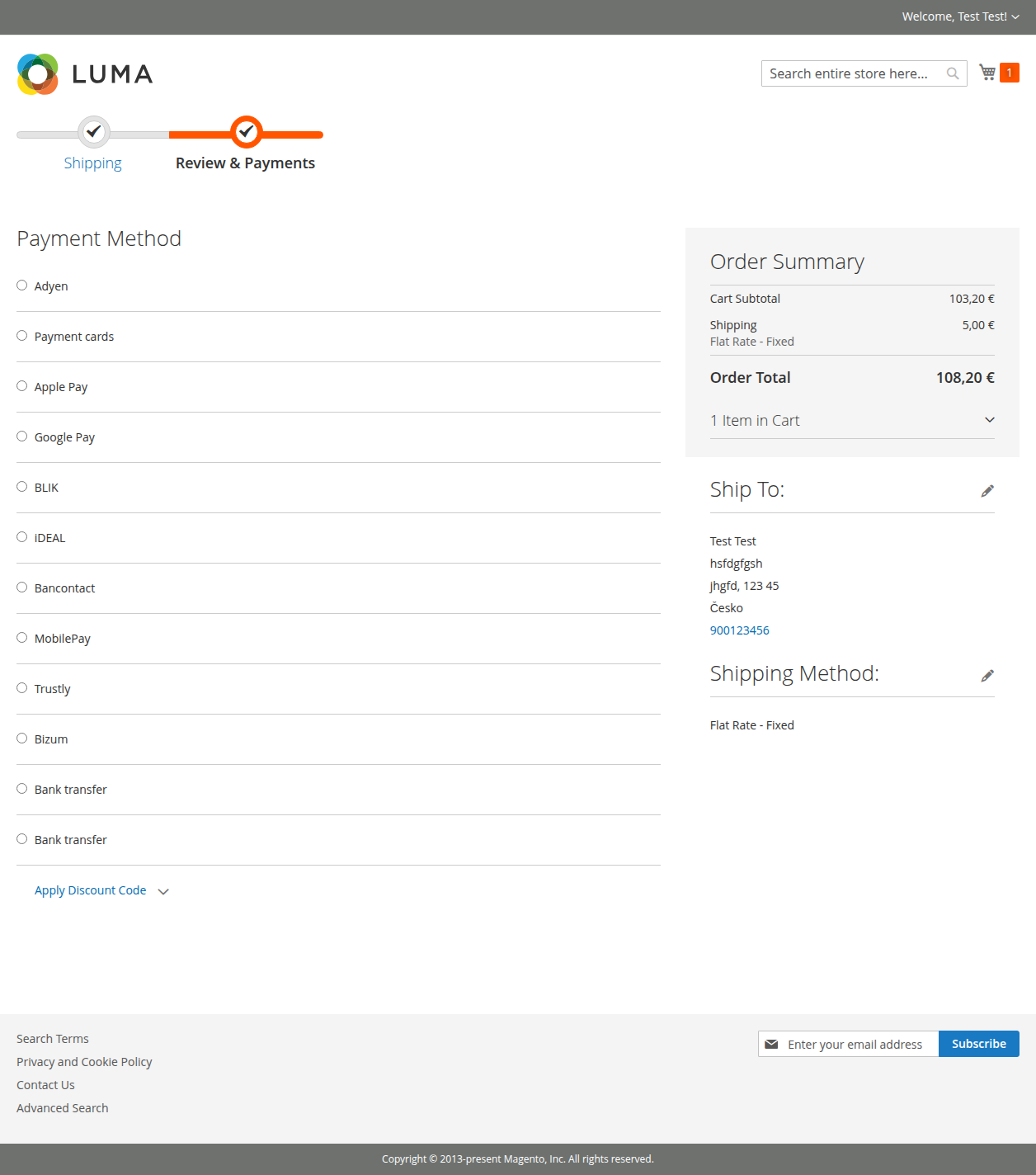Select Payment cards radio option
The height and width of the screenshot is (1175, 1036).
22,336
